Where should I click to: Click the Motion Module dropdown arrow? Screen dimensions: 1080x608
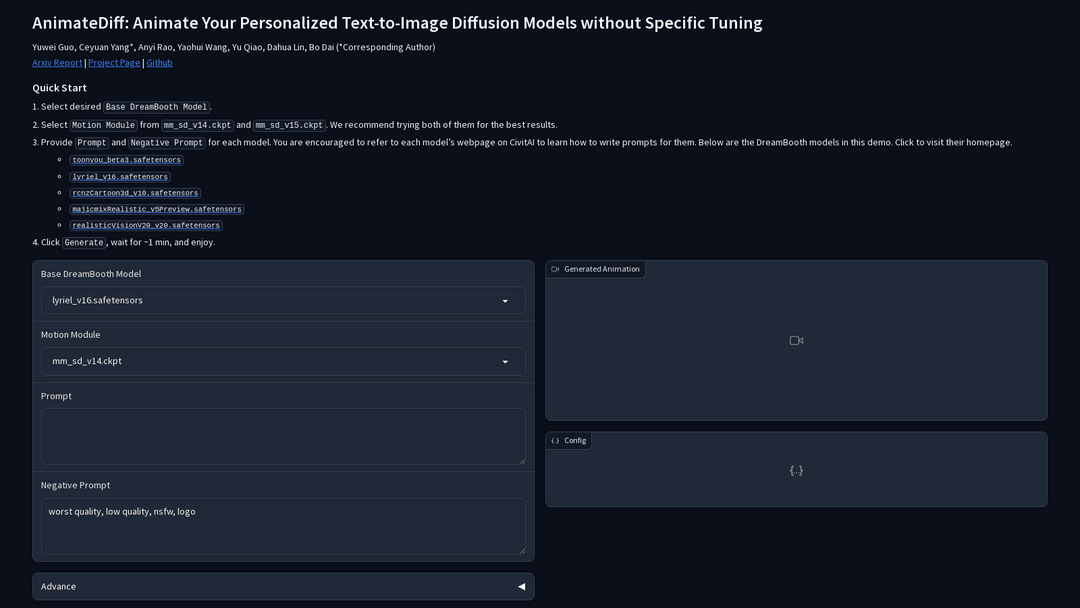[x=505, y=361]
